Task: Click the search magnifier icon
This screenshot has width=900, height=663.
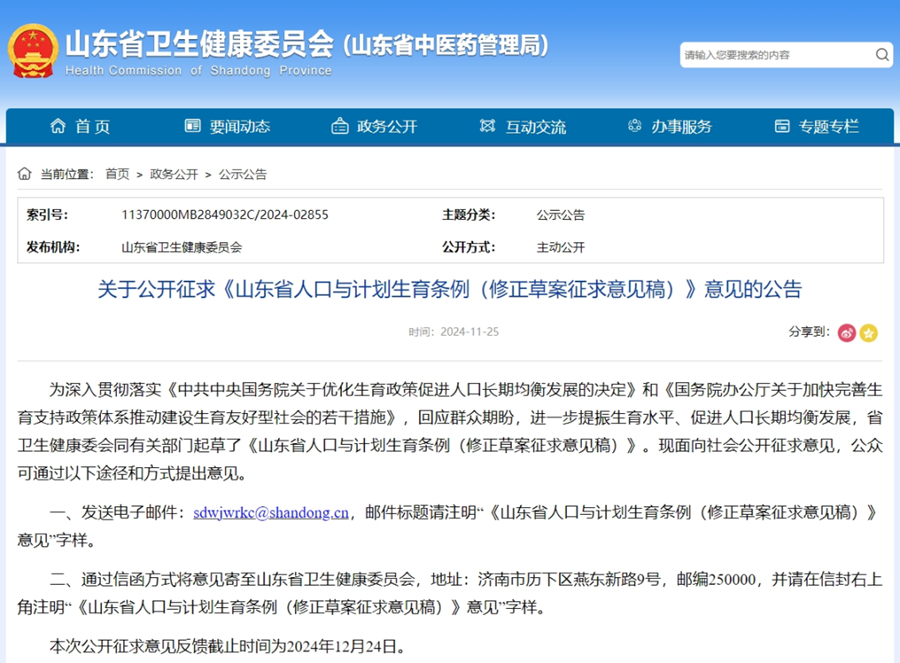Action: point(882,55)
